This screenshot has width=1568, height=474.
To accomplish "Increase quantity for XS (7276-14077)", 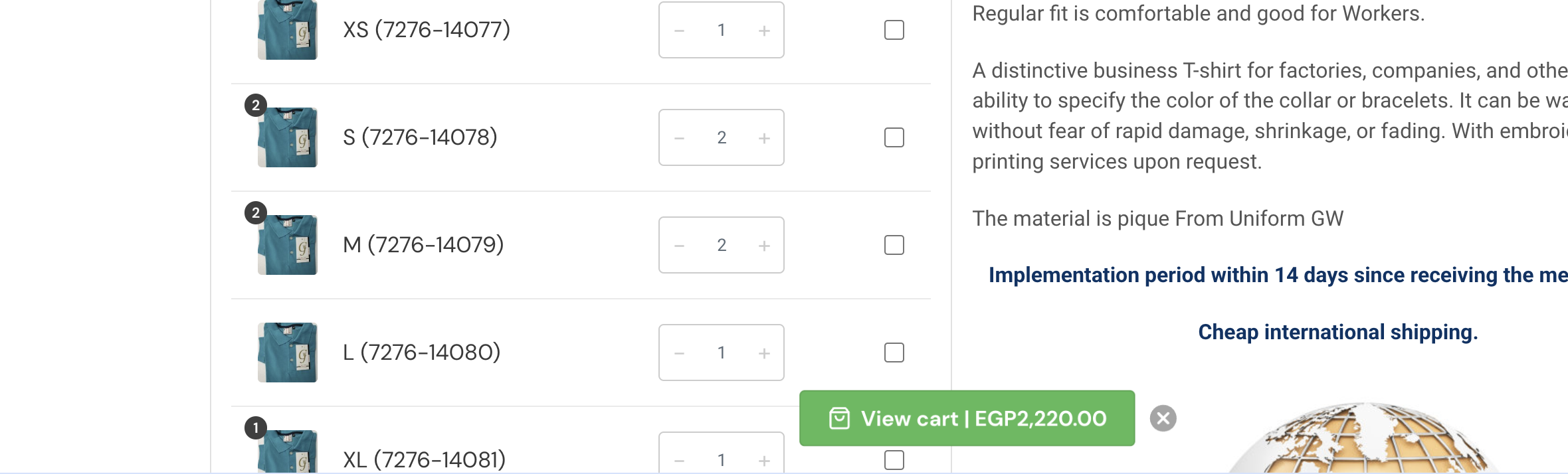I will (x=764, y=31).
